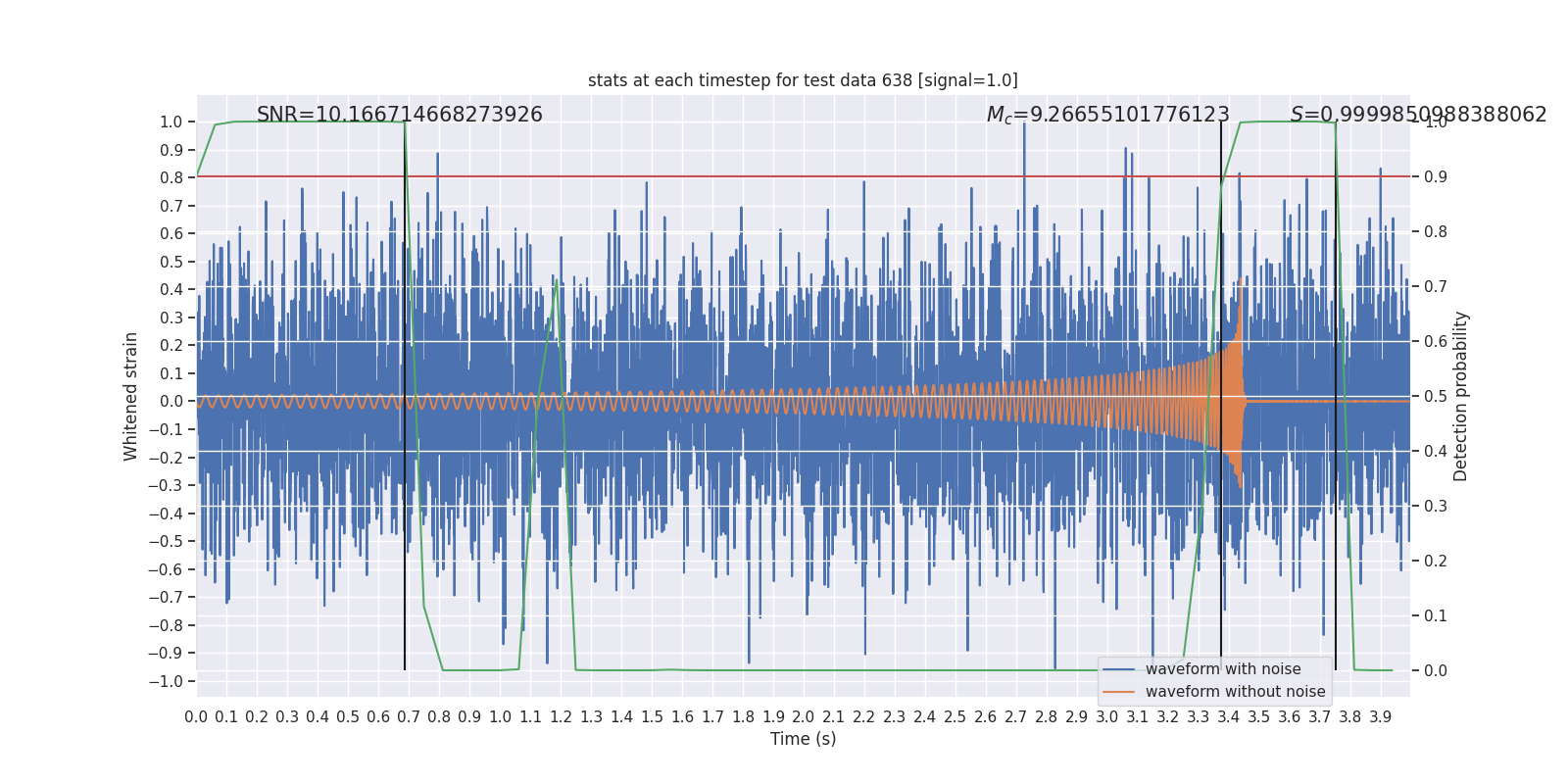
Task: Click the 2.0 tick on time axis
Action: (804, 716)
